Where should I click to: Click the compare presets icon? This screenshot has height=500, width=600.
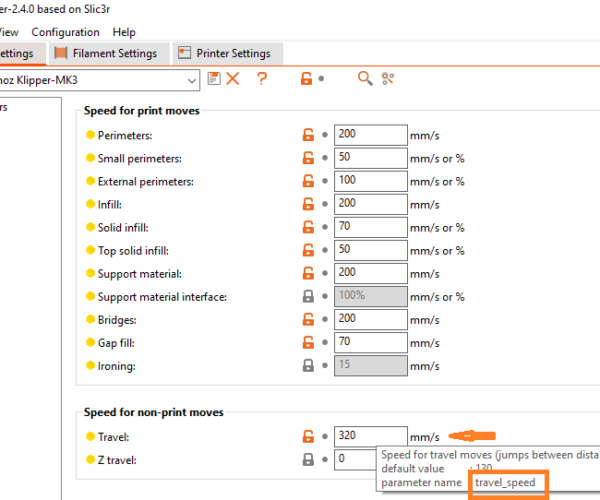click(388, 79)
